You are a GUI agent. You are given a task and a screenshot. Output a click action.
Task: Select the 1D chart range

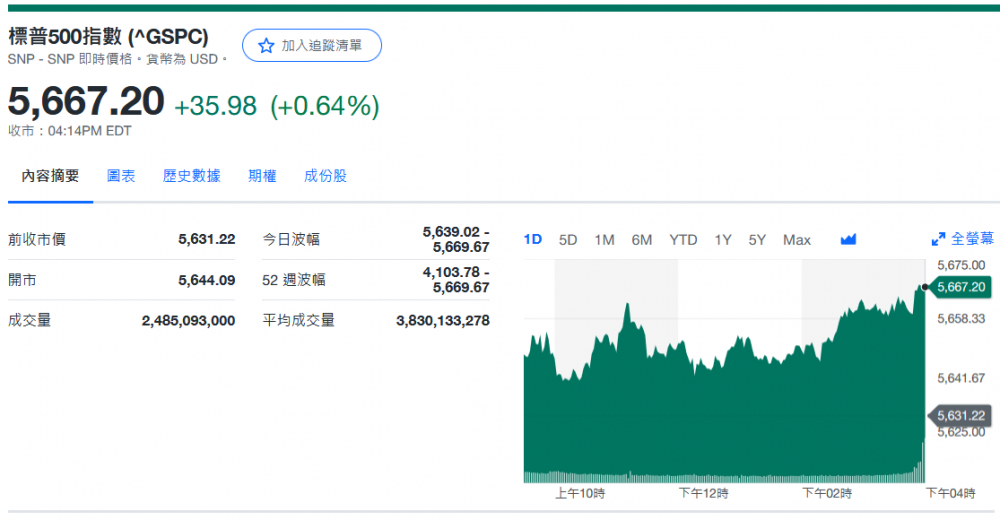[x=533, y=239]
